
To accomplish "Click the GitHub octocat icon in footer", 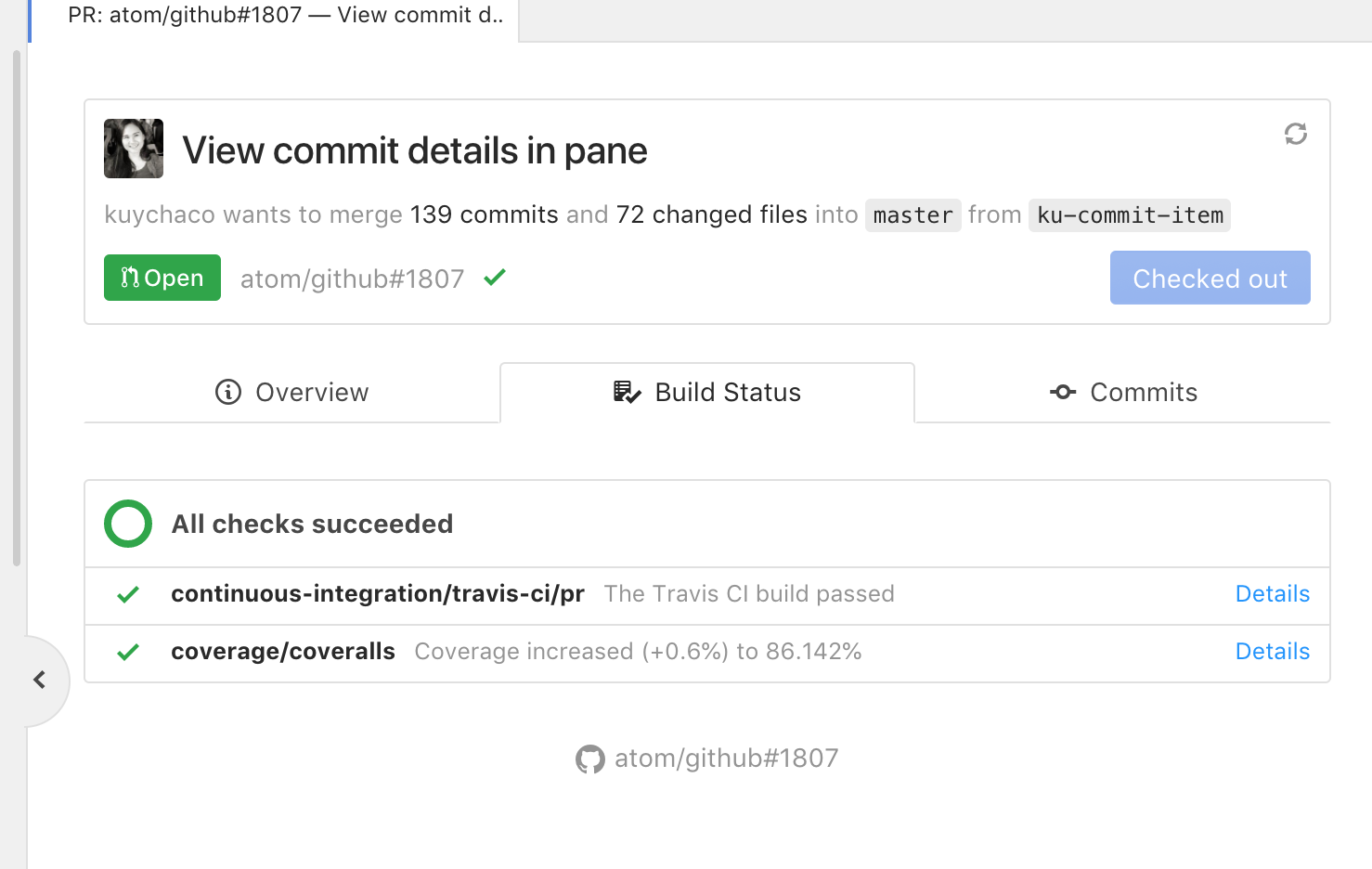I will pyautogui.click(x=589, y=759).
